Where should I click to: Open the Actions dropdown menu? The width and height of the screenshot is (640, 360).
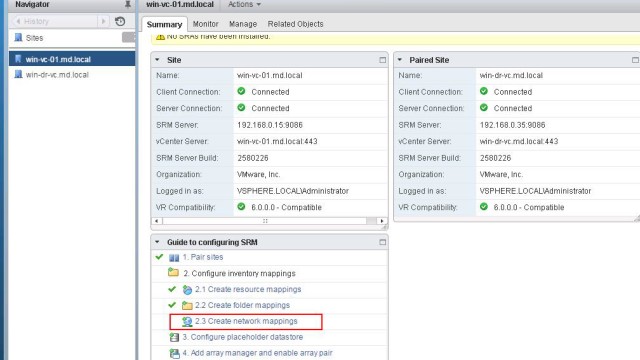tap(244, 4)
